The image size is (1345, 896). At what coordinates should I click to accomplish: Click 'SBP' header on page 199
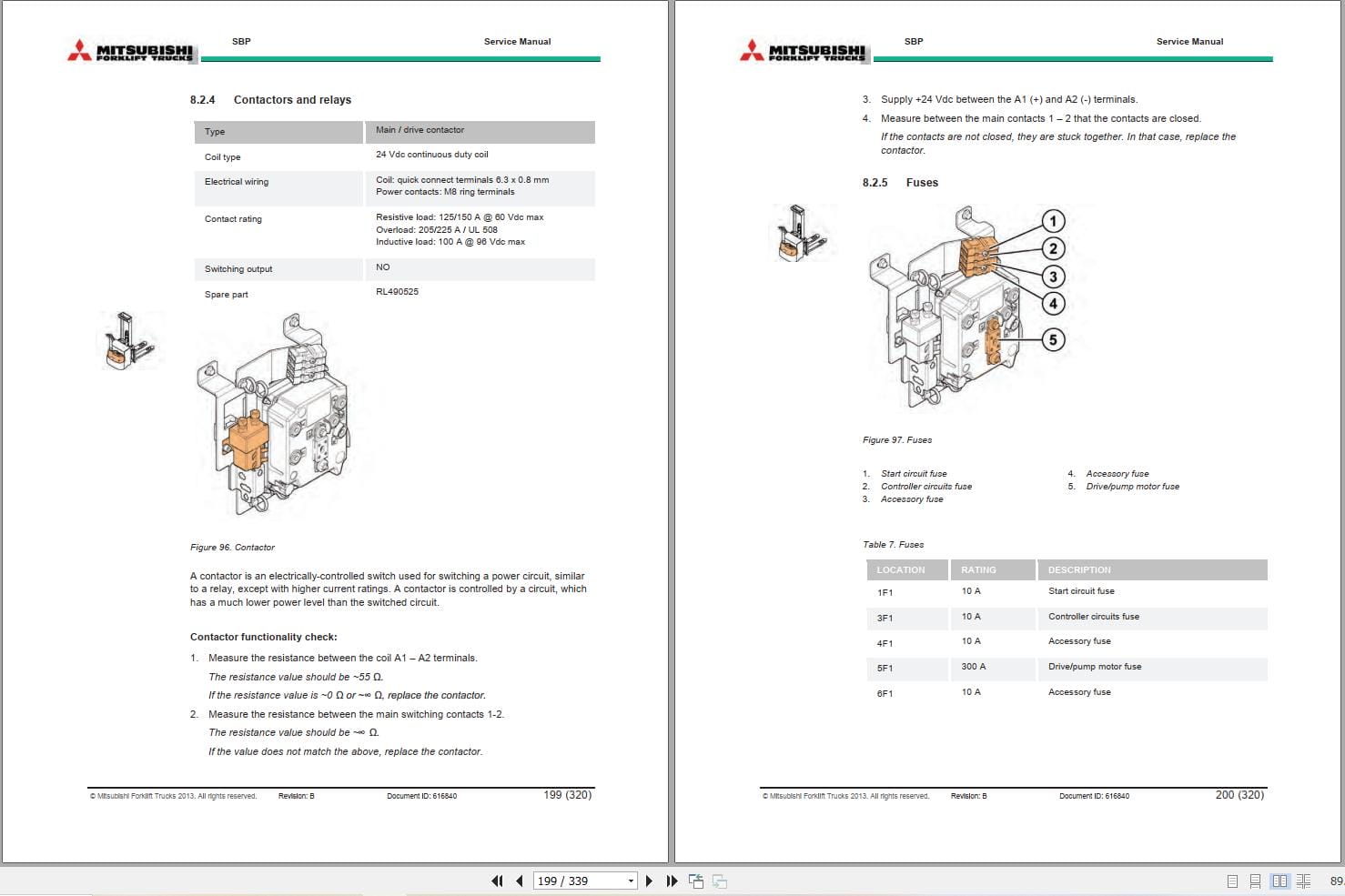click(241, 42)
